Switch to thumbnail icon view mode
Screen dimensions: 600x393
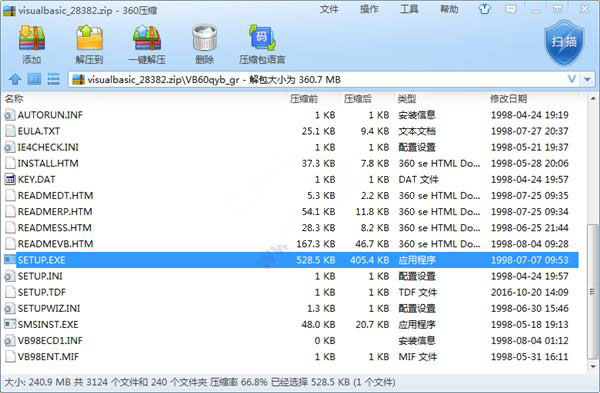coord(34,79)
